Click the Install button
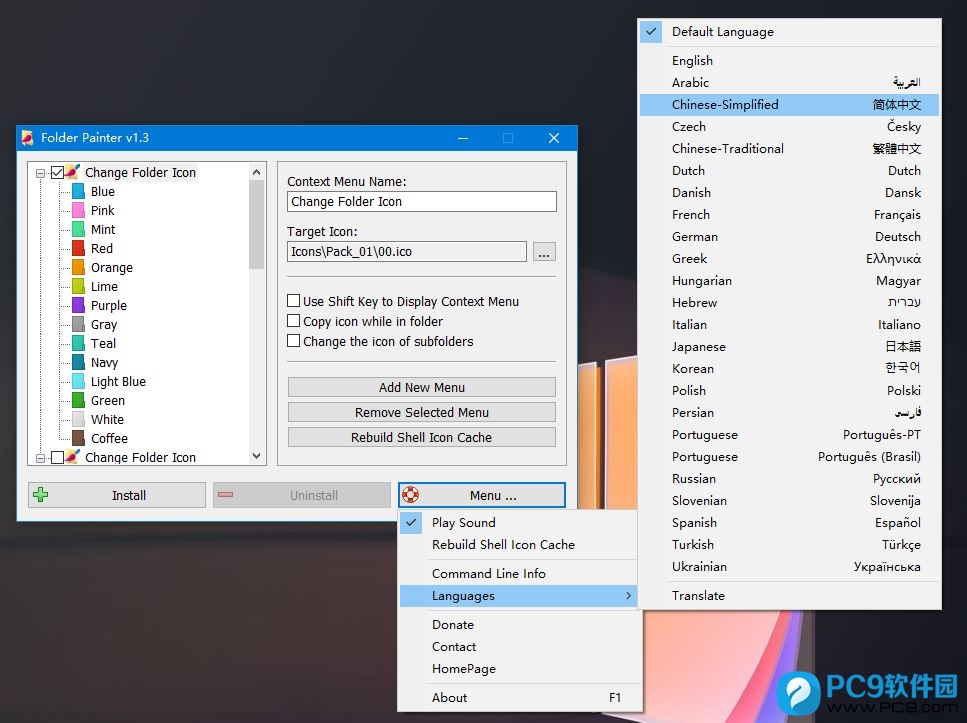 point(117,495)
